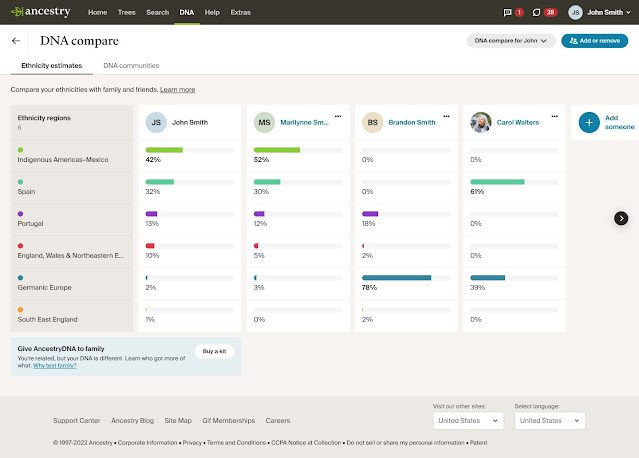639x458 pixels.
Task: Open Site Map footer link
Action: pyautogui.click(x=178, y=421)
